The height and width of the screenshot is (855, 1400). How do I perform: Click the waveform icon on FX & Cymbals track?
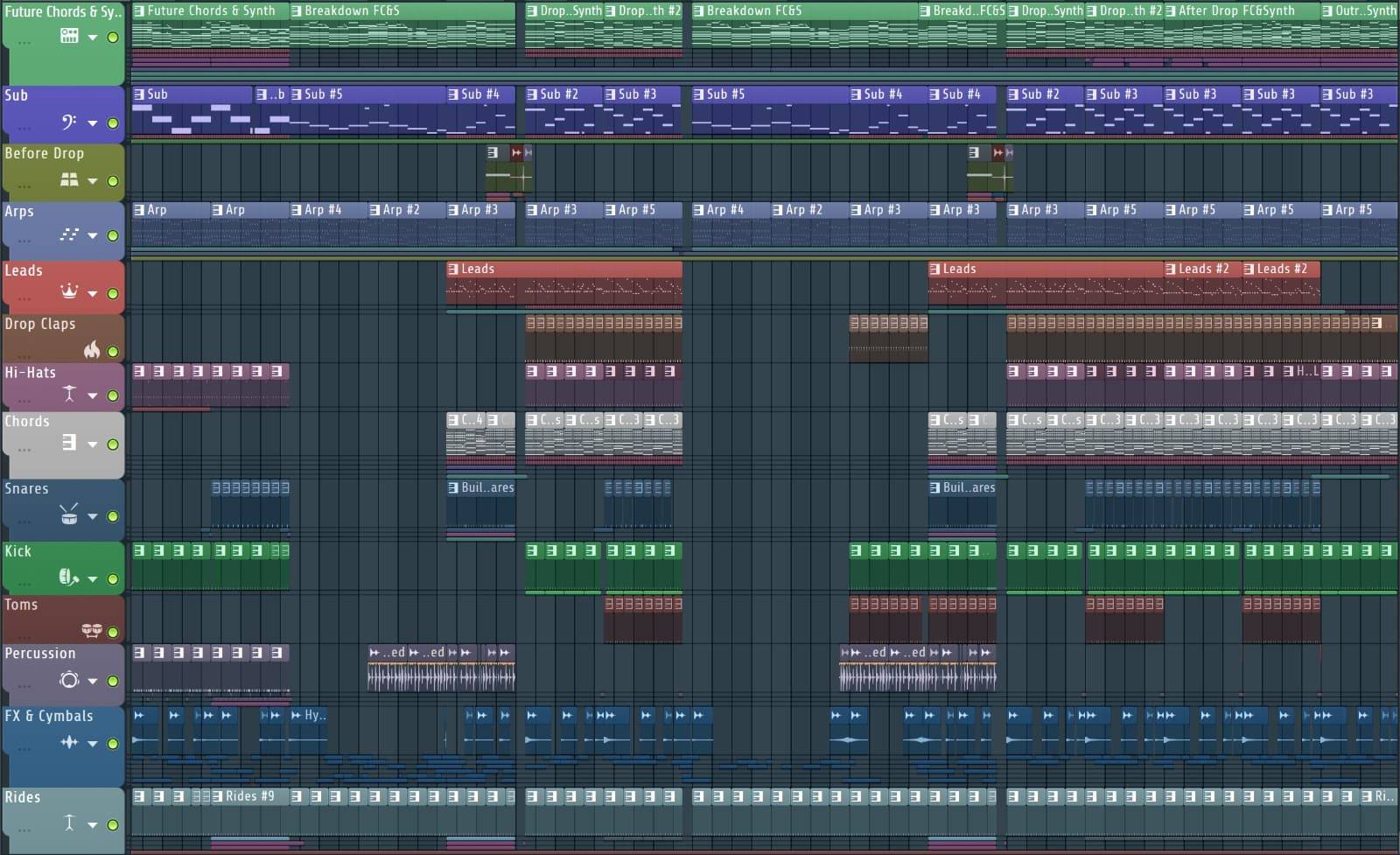(69, 742)
